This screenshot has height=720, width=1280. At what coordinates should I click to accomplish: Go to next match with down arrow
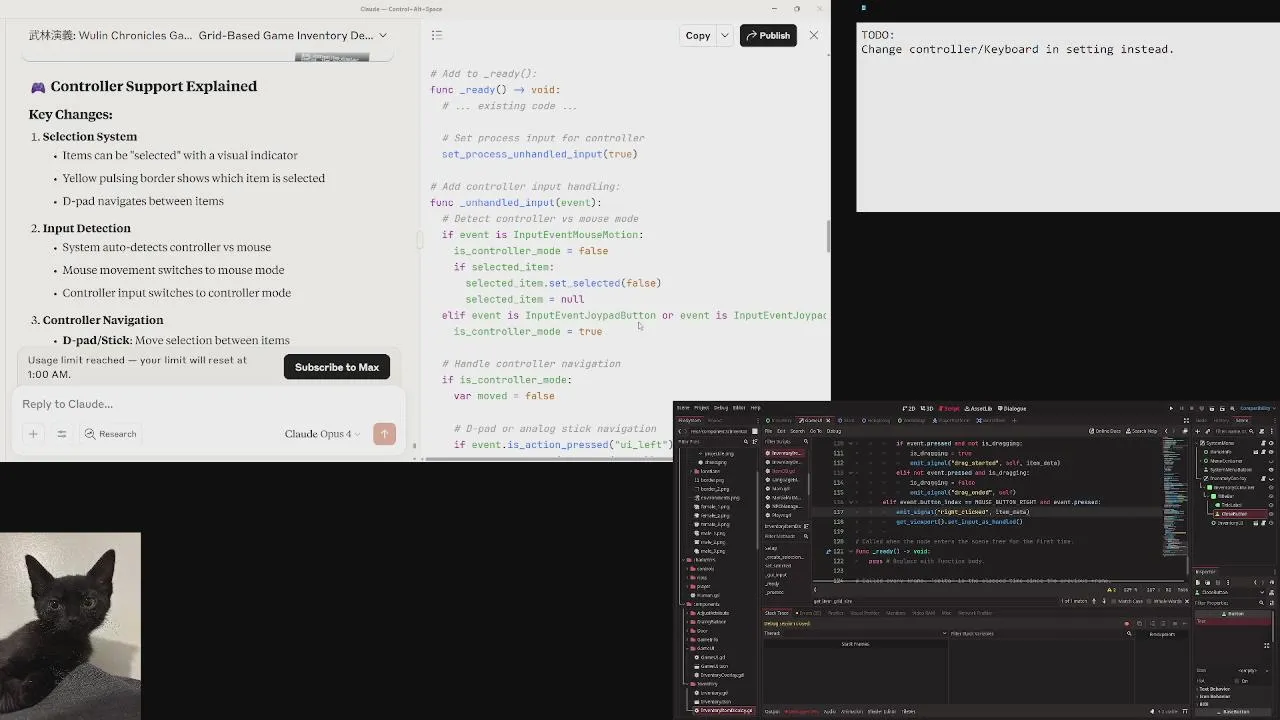click(1104, 601)
